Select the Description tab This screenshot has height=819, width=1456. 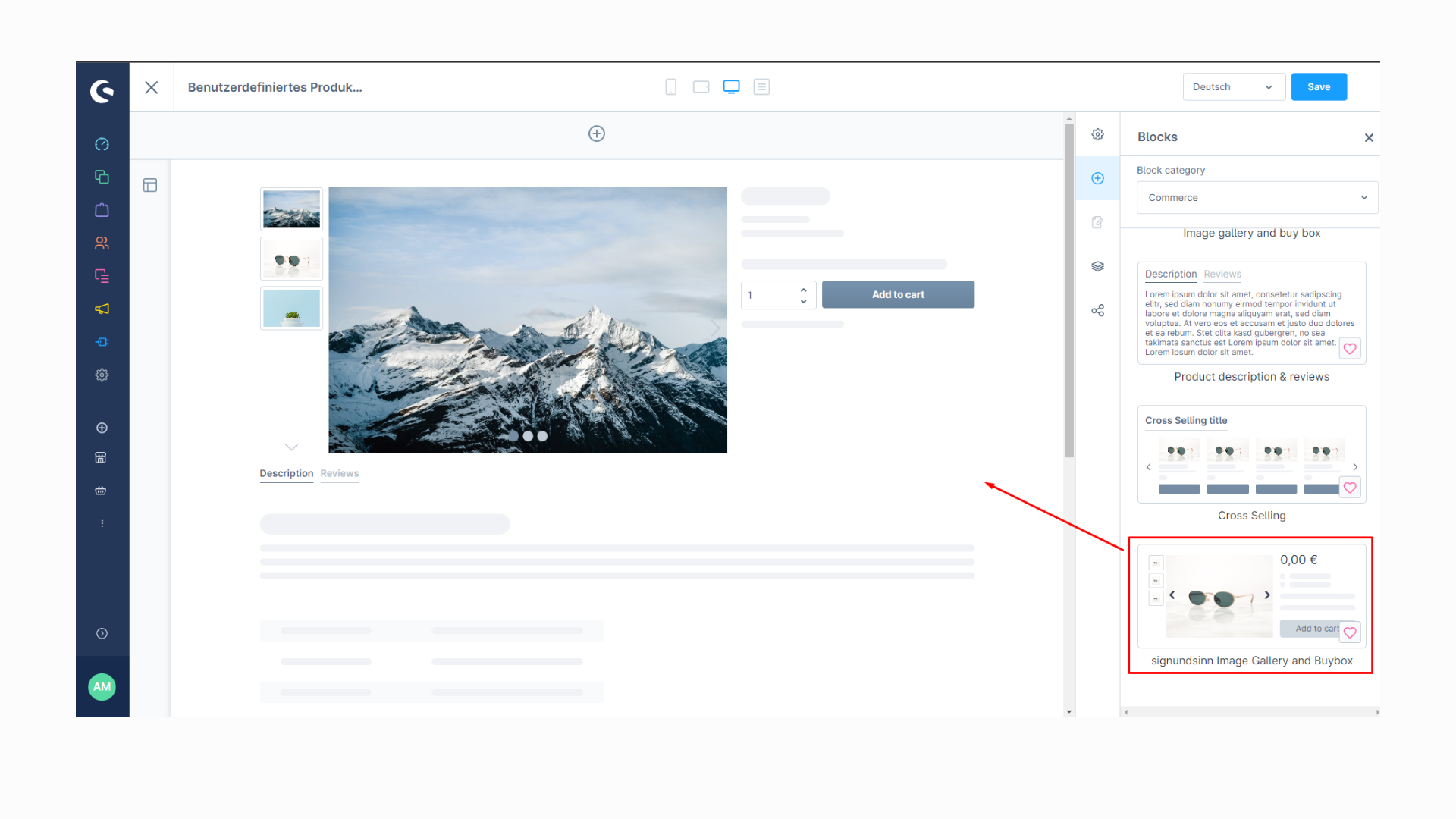[x=284, y=473]
